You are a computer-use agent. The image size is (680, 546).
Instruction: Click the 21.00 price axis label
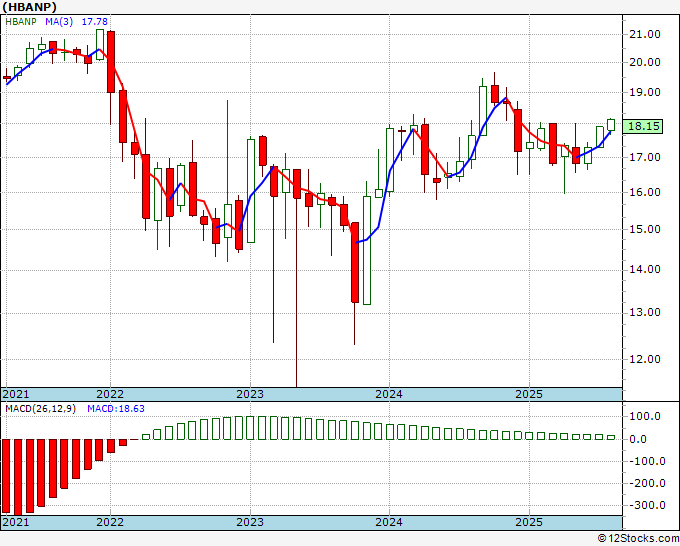point(644,34)
